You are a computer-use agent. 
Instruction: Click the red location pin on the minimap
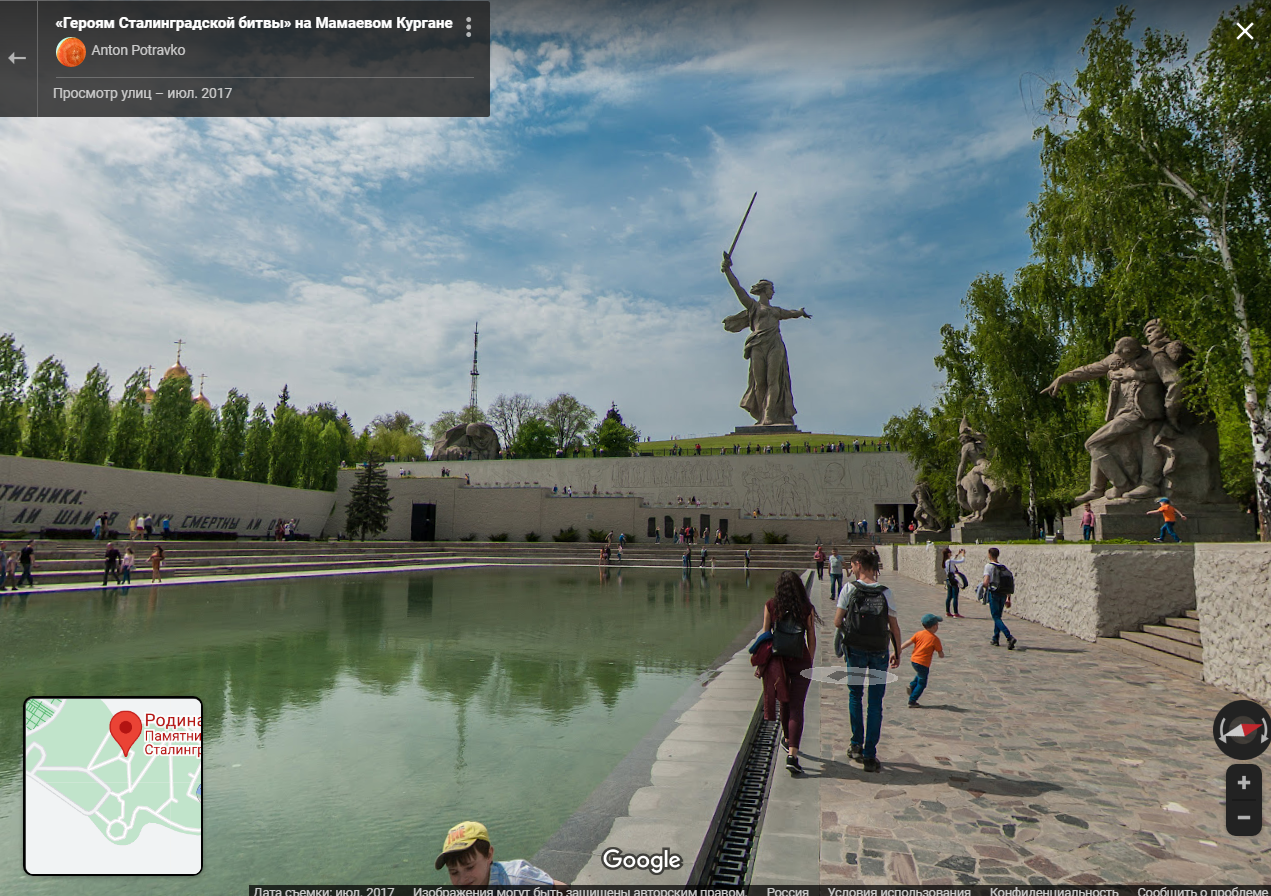[x=125, y=732]
